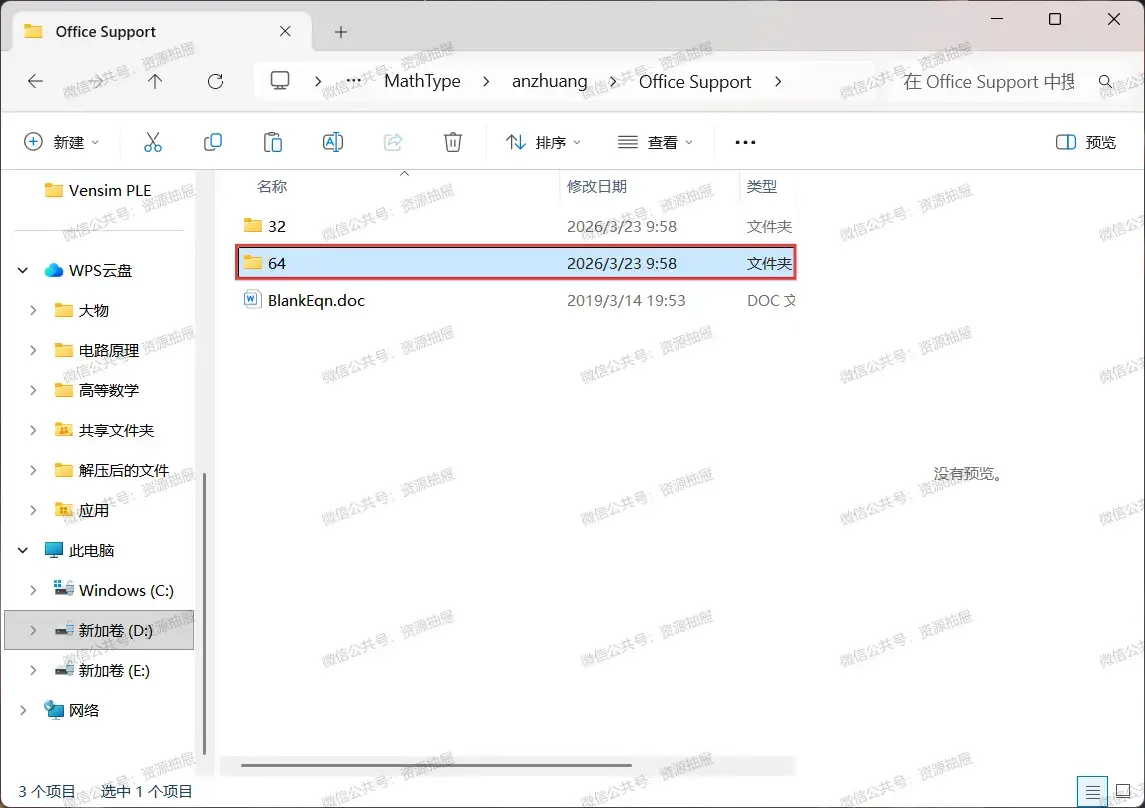Expand the 新加卷 (E:) drive node
Image resolution: width=1145 pixels, height=808 pixels.
pyautogui.click(x=33, y=670)
